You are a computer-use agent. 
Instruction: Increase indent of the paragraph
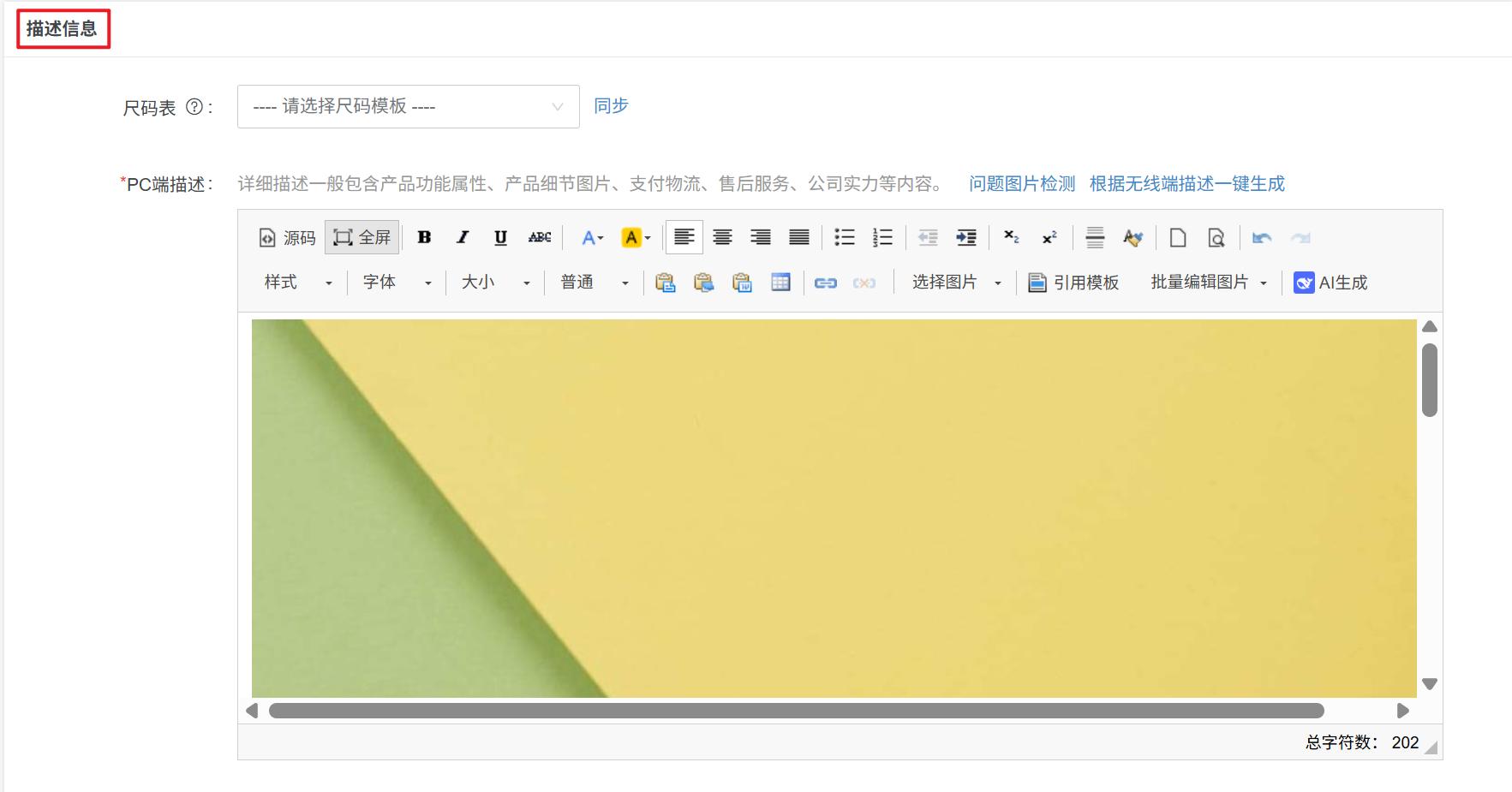(966, 238)
